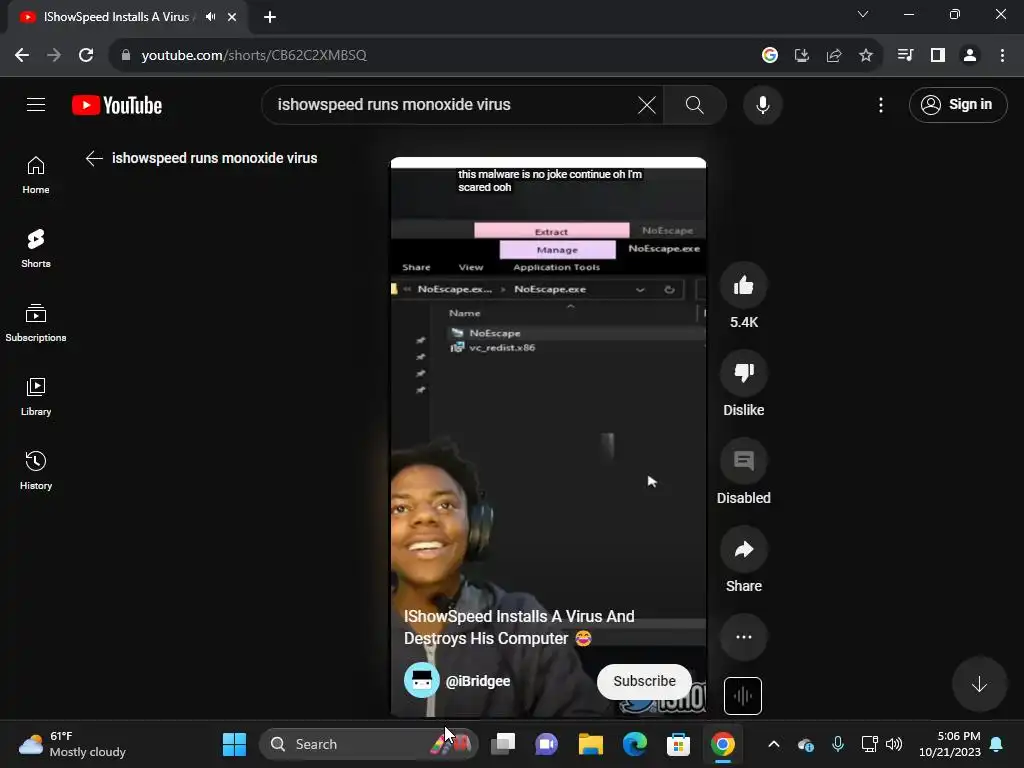Open the Windows Start menu

coord(234,744)
